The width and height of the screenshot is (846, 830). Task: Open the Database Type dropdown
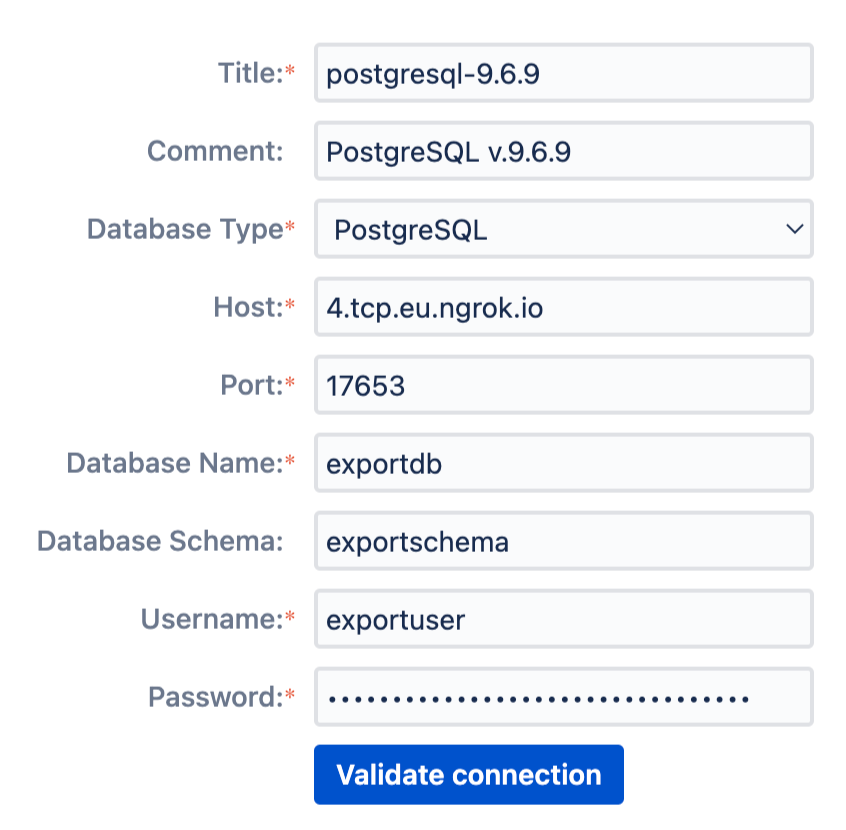563,229
